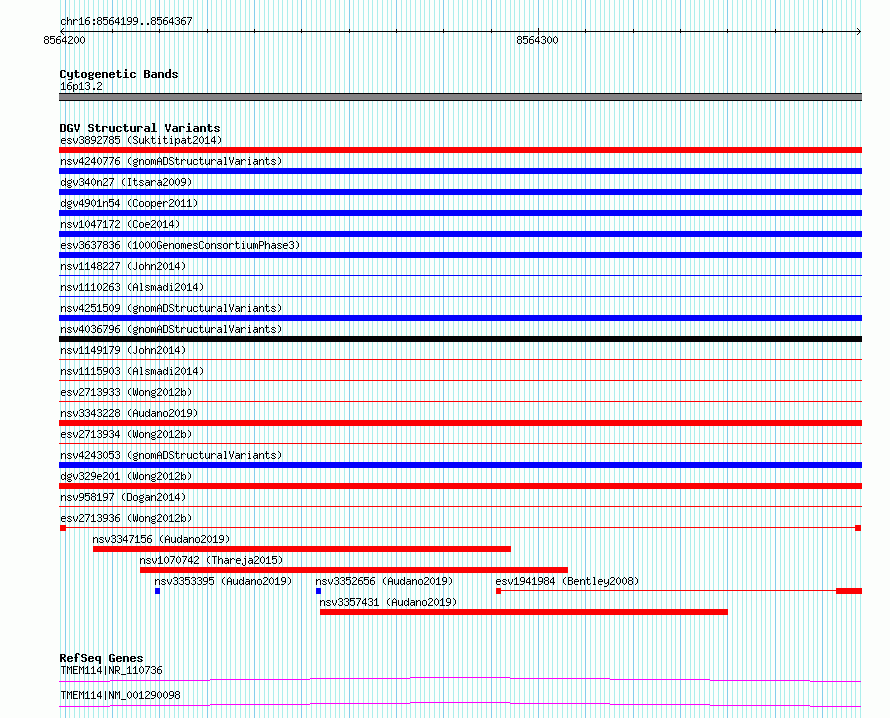This screenshot has width=890, height=718.
Task: Click nsv3352656 (Audano2019) variant label
Action: point(384,581)
